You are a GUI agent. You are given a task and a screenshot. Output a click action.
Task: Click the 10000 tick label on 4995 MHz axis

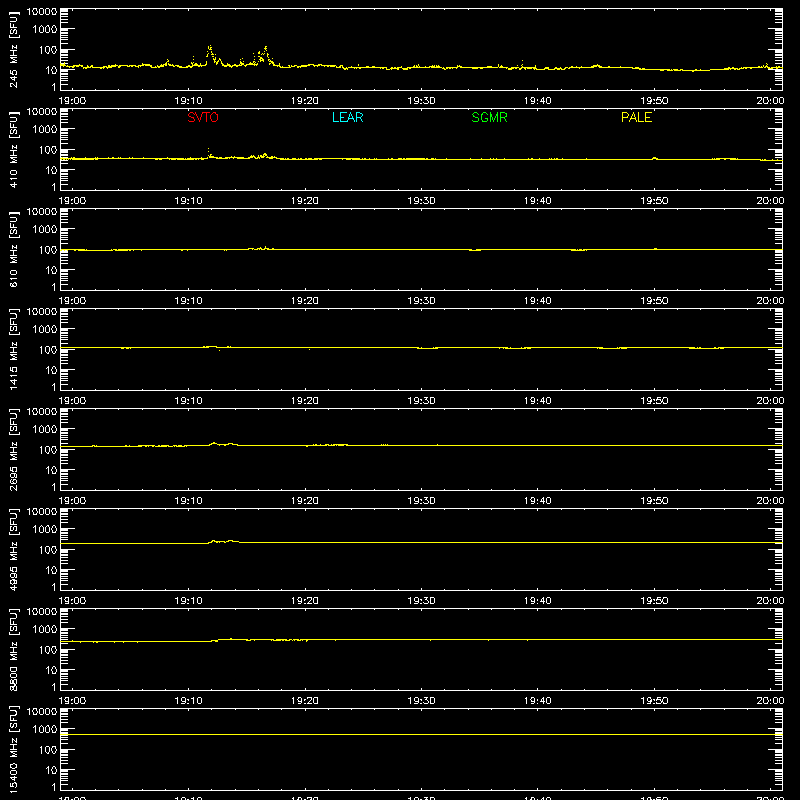[x=42, y=512]
